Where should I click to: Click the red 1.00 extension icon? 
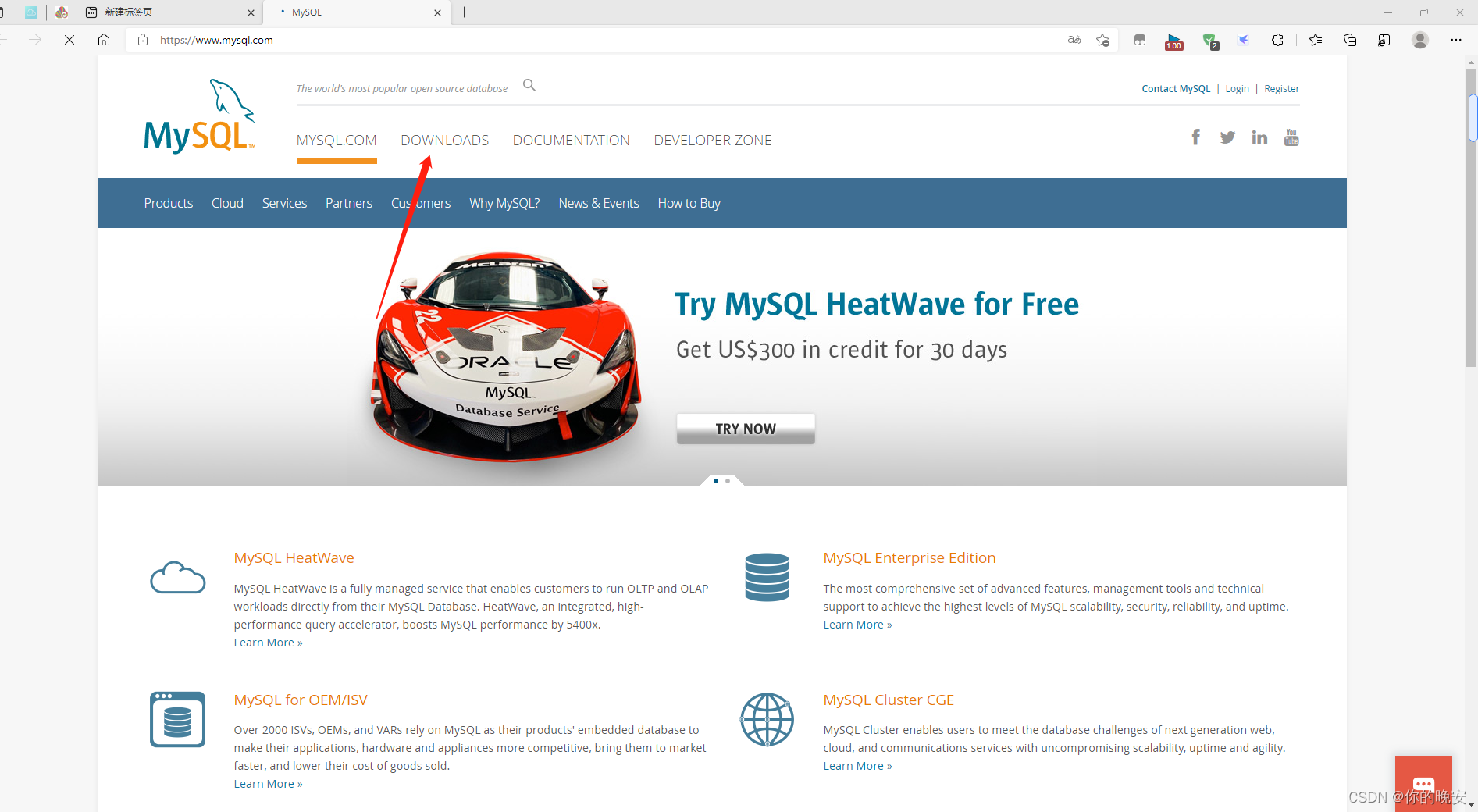(x=1174, y=41)
